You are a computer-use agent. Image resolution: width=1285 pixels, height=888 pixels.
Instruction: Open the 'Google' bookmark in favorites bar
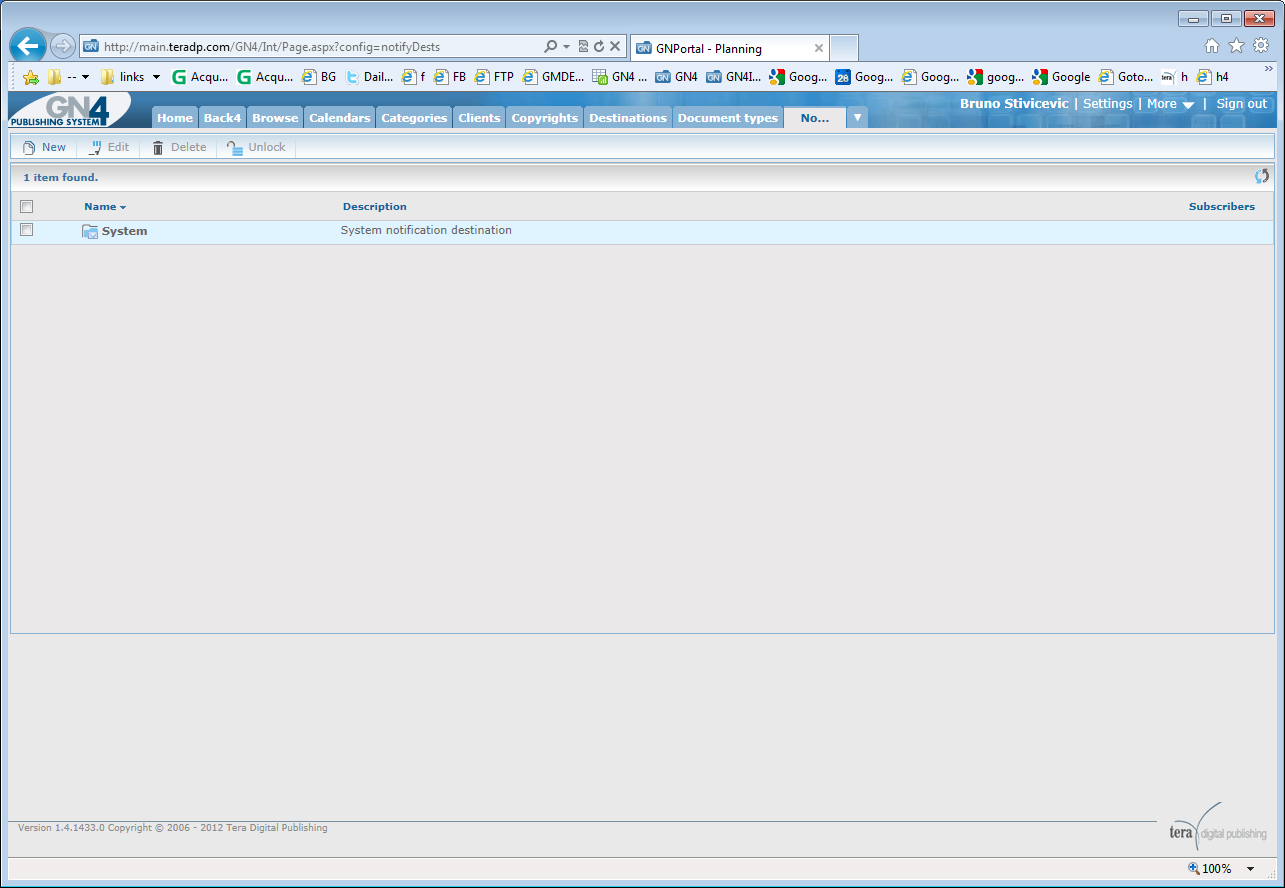1061,77
